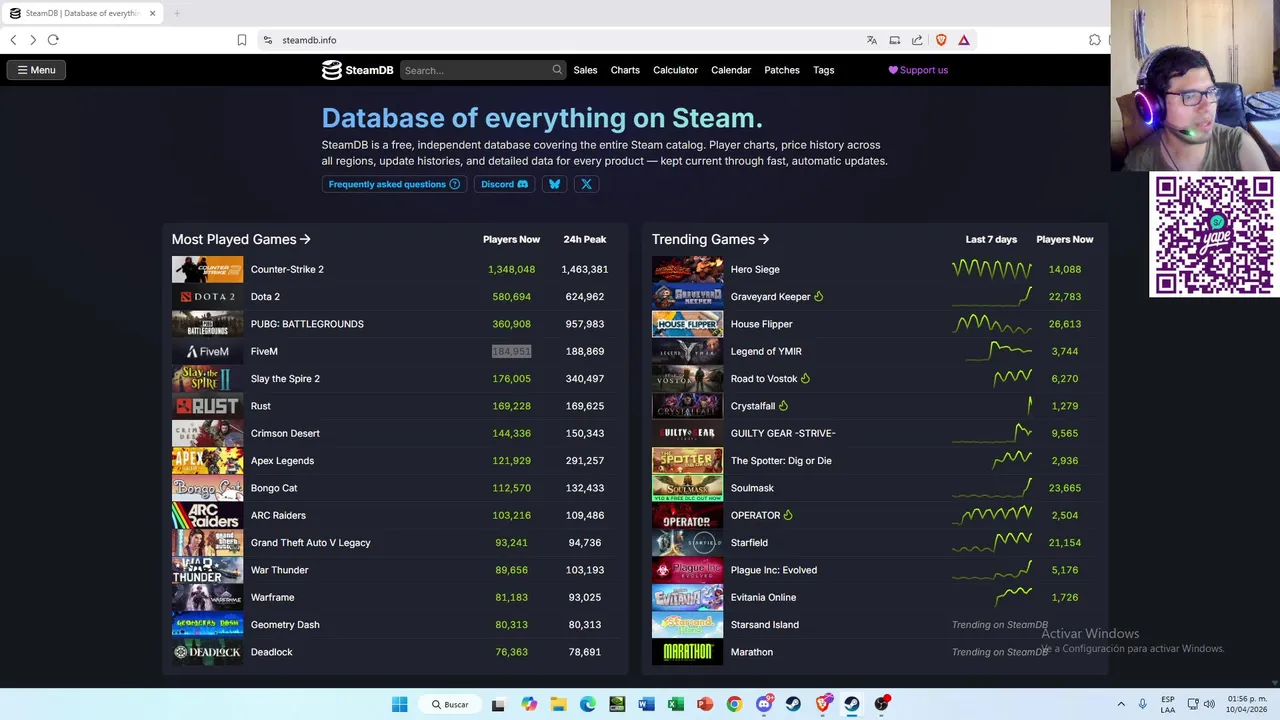Click the translate page icon in address bar
Screen dimensions: 1280x720
872,40
